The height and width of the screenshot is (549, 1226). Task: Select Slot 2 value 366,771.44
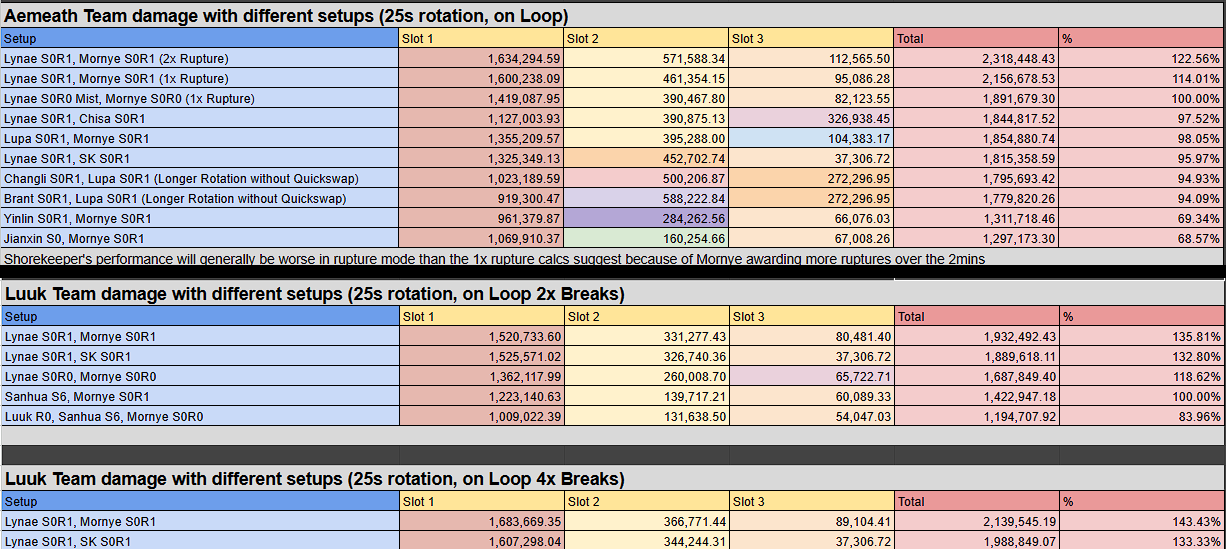646,522
